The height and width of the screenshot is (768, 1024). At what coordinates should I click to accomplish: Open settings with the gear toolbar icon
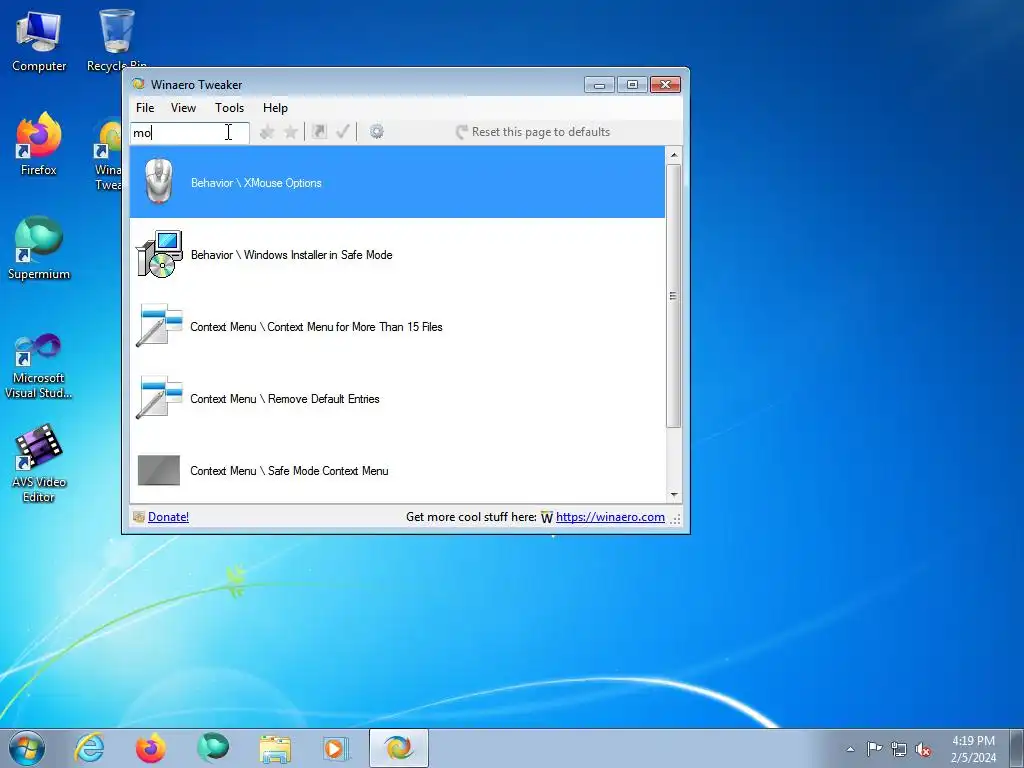(377, 132)
